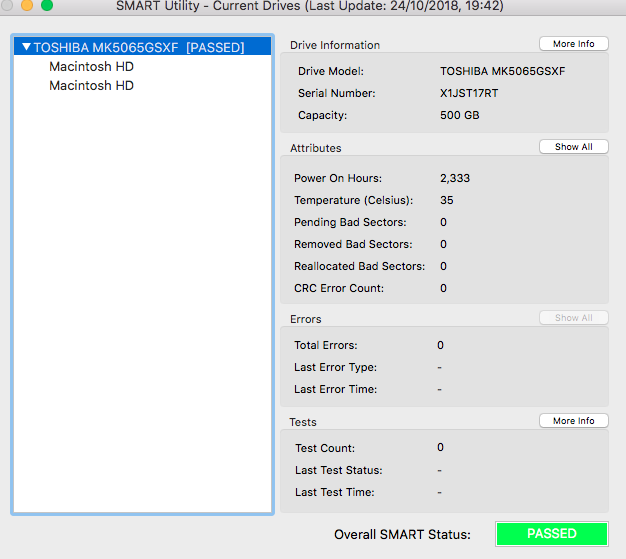Select the first Macintosh HD volume
Viewport: 626px width, 559px height.
pos(91,66)
